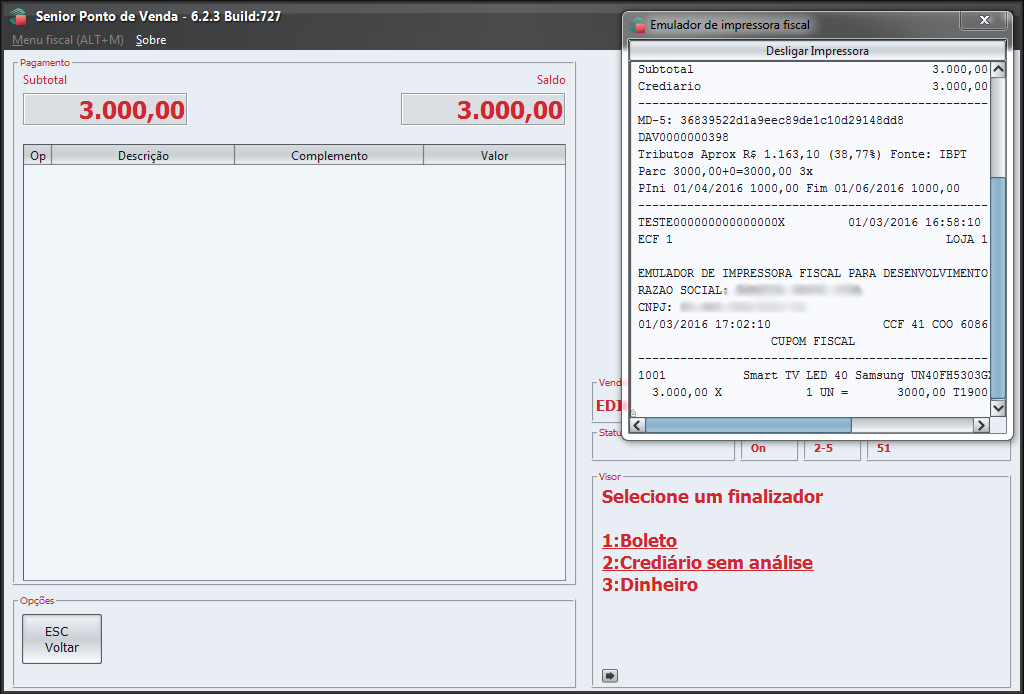This screenshot has width=1024, height=694.
Task: Click the 'ECF 1' text in receipt
Action: (x=655, y=240)
